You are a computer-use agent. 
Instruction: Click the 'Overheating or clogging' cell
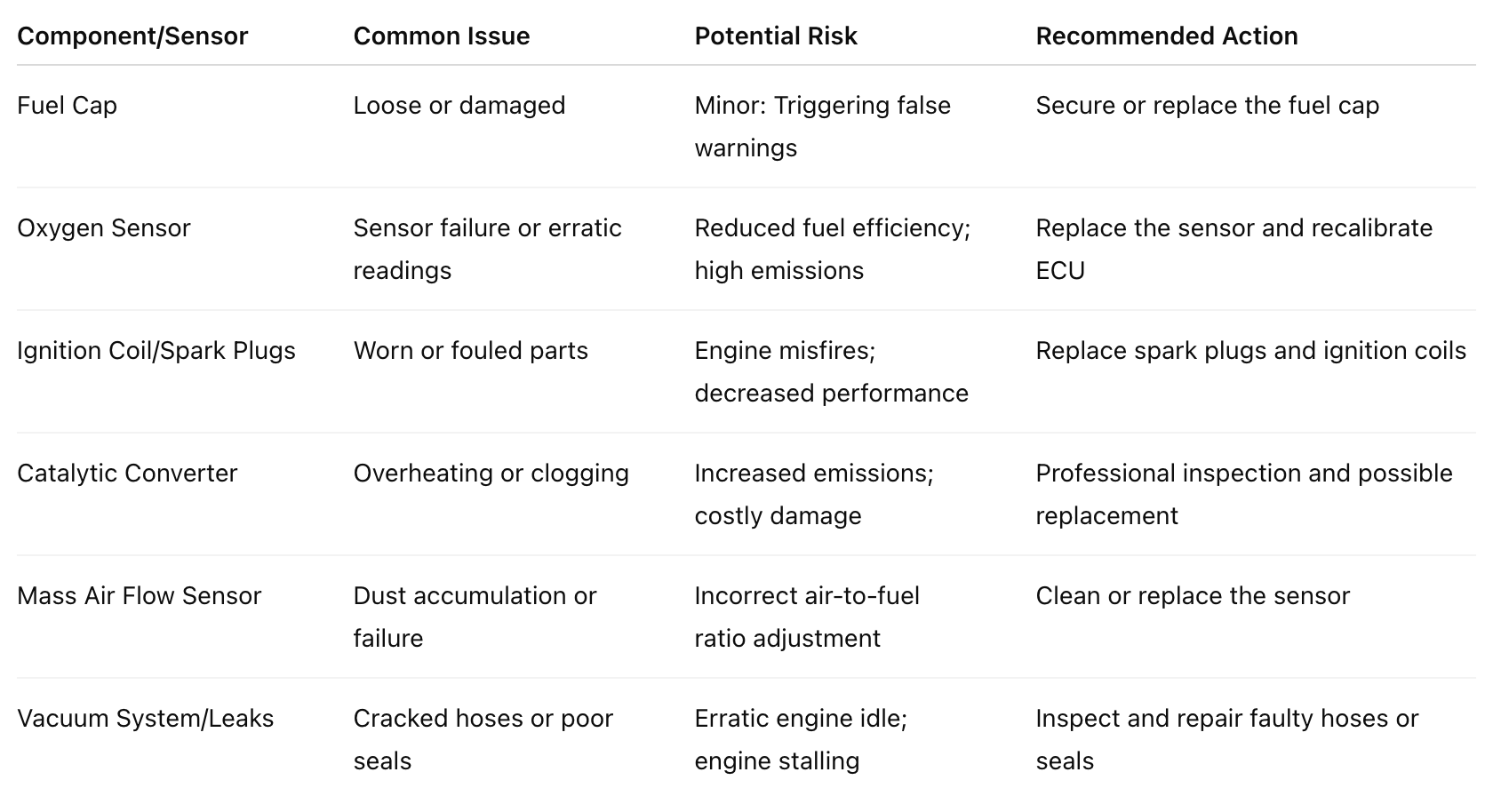click(491, 474)
